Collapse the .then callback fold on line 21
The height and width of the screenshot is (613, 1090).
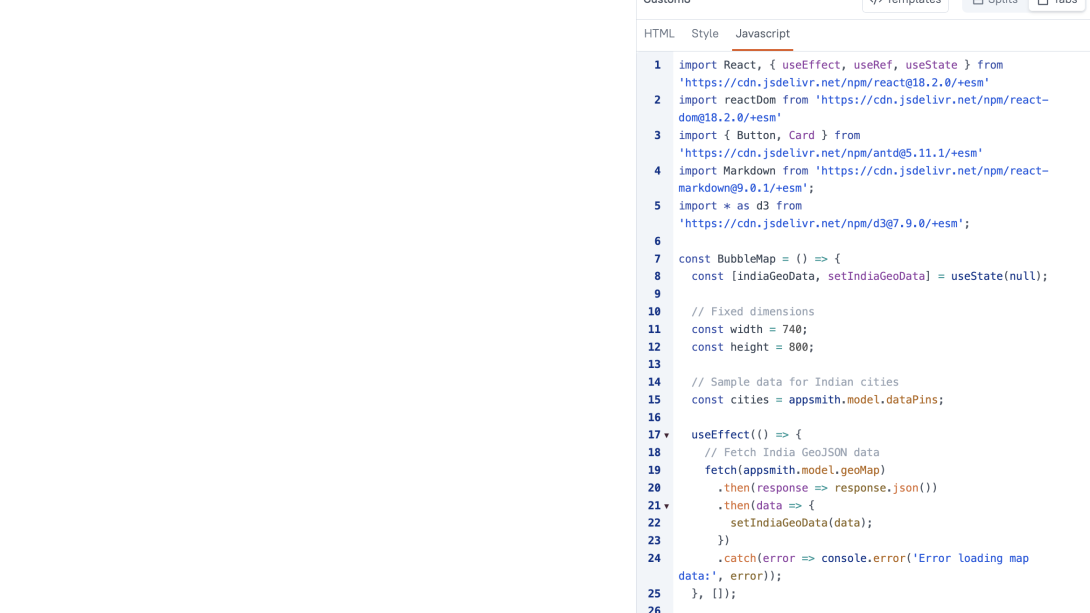point(665,505)
